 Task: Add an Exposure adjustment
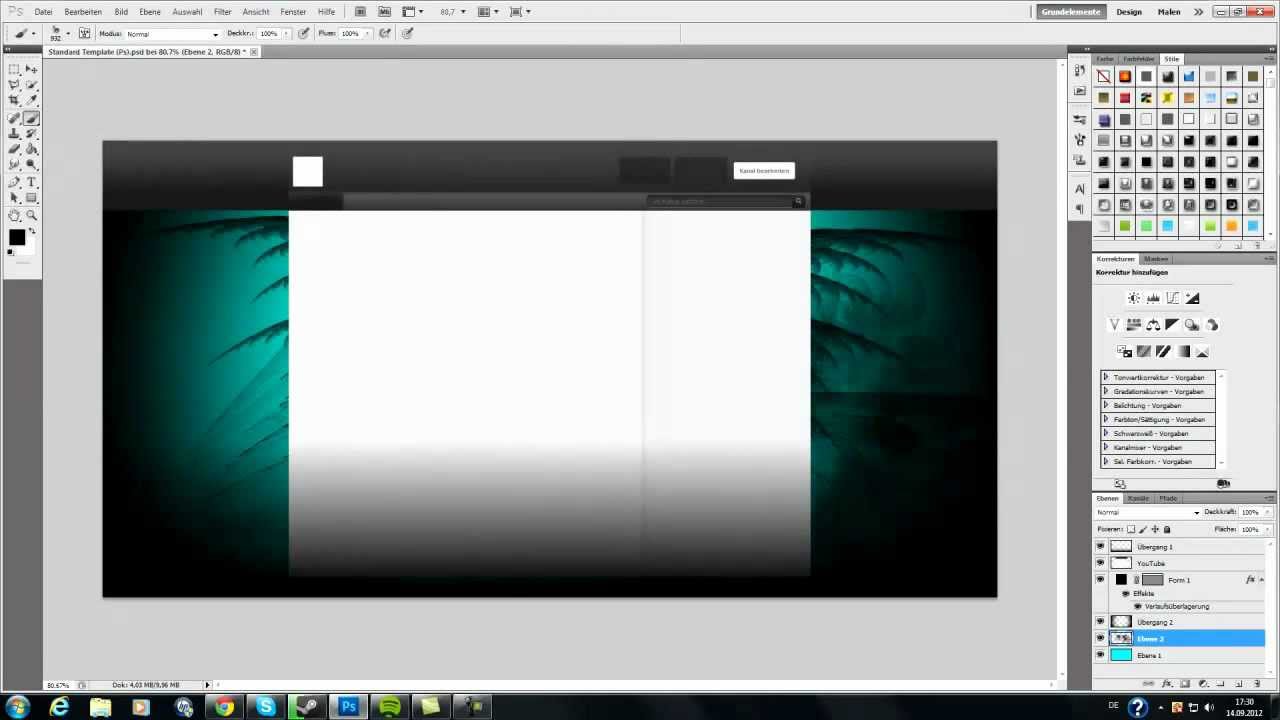pyautogui.click(x=1192, y=298)
